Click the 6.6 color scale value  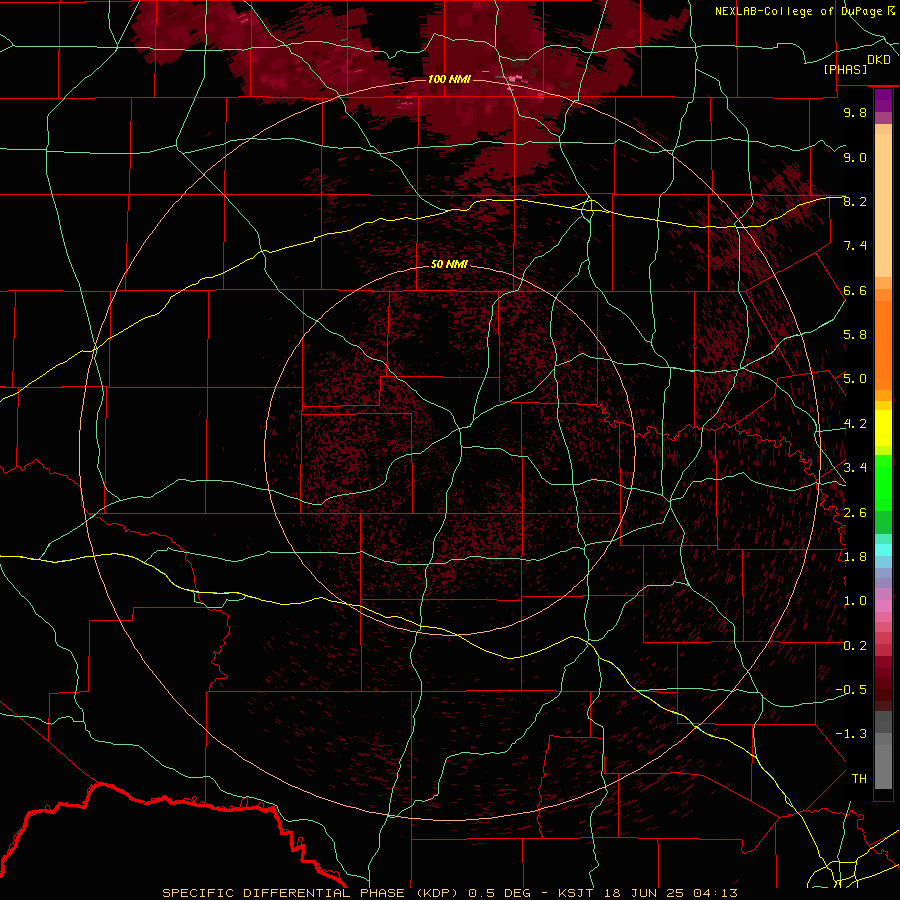coord(855,291)
